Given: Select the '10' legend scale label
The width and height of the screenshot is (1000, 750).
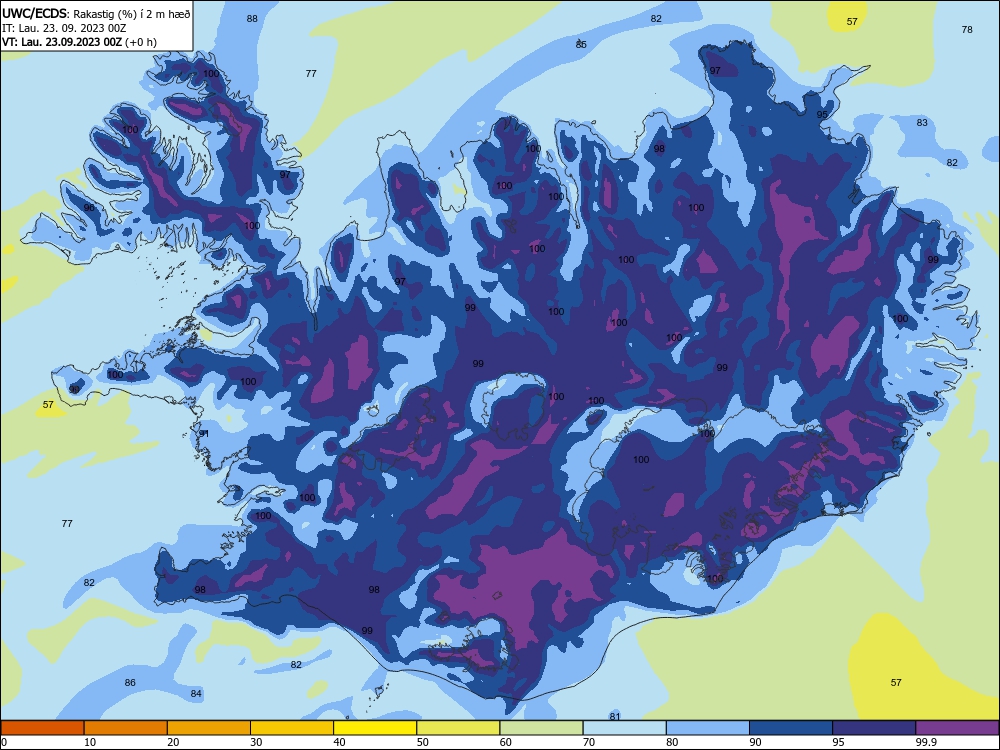Looking at the screenshot, I should (90, 742).
